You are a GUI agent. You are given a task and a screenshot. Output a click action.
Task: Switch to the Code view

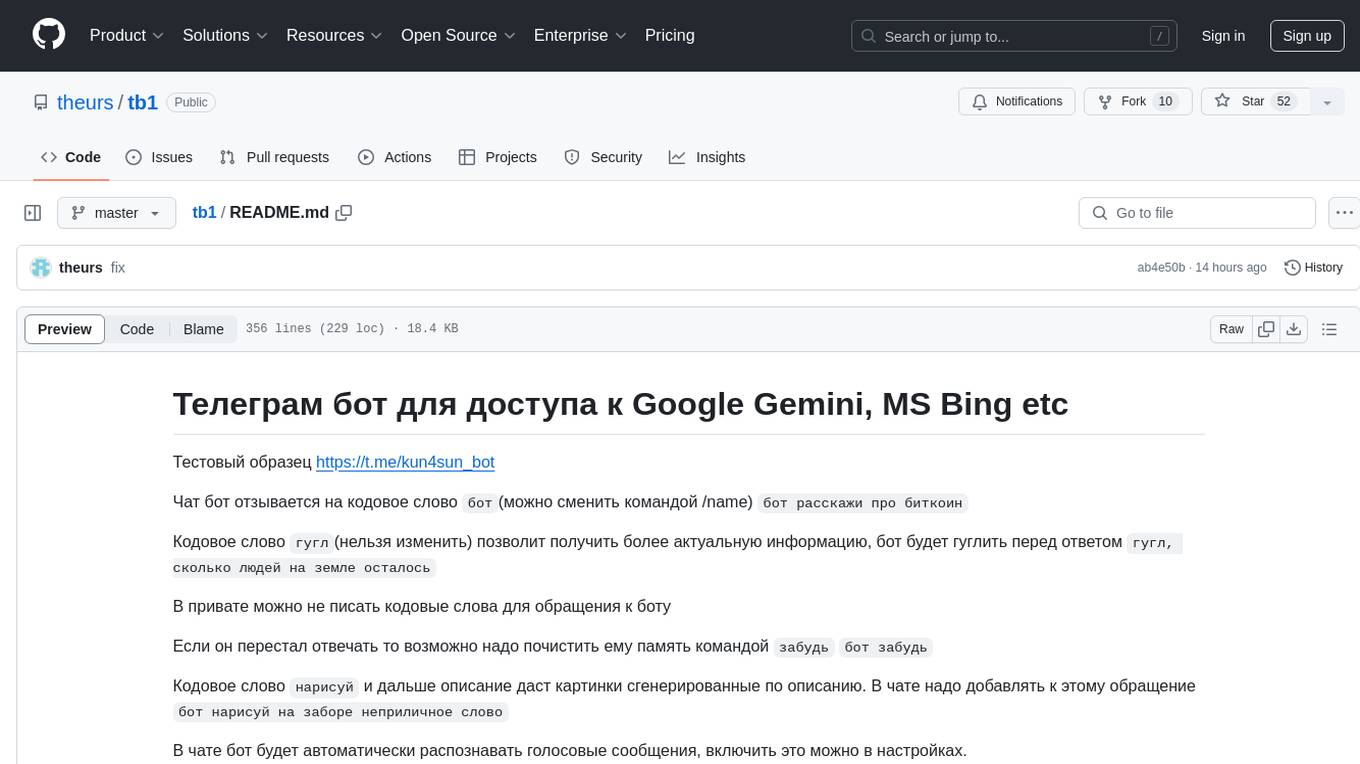pyautogui.click(x=137, y=329)
